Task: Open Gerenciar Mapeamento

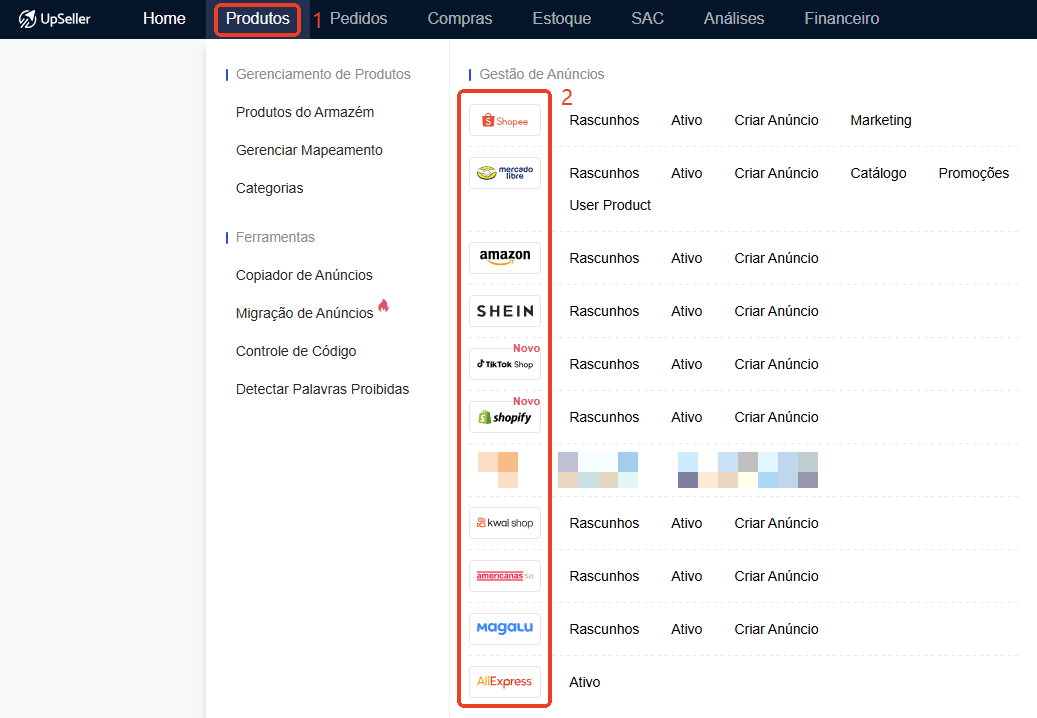Action: (x=309, y=150)
